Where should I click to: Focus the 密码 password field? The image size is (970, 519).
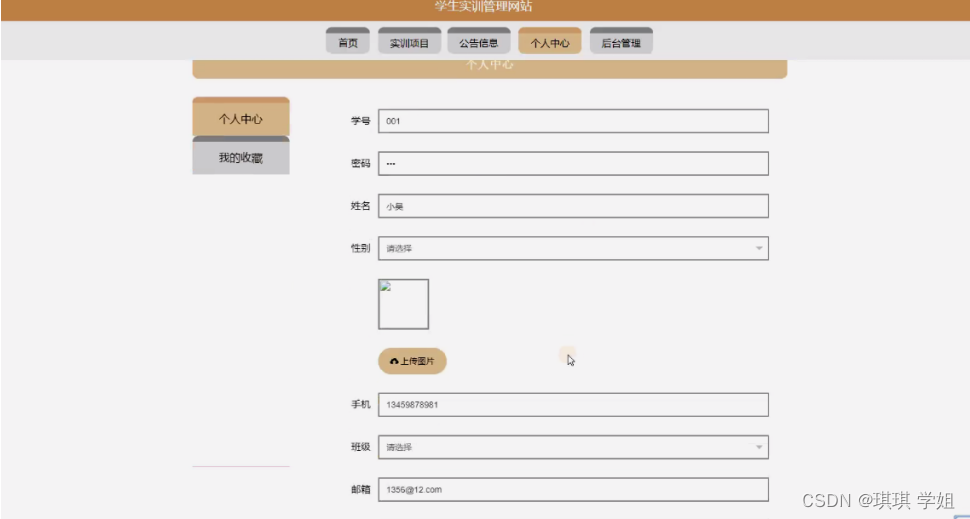pos(573,164)
